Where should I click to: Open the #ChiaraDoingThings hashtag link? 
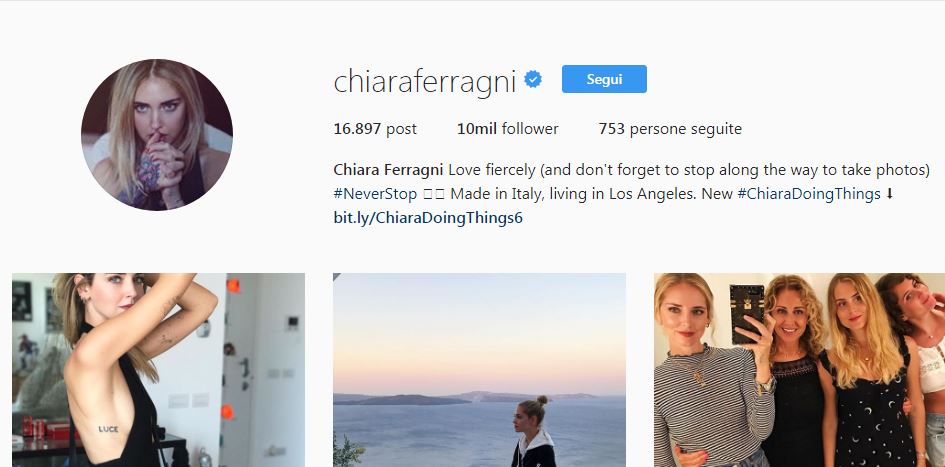809,195
